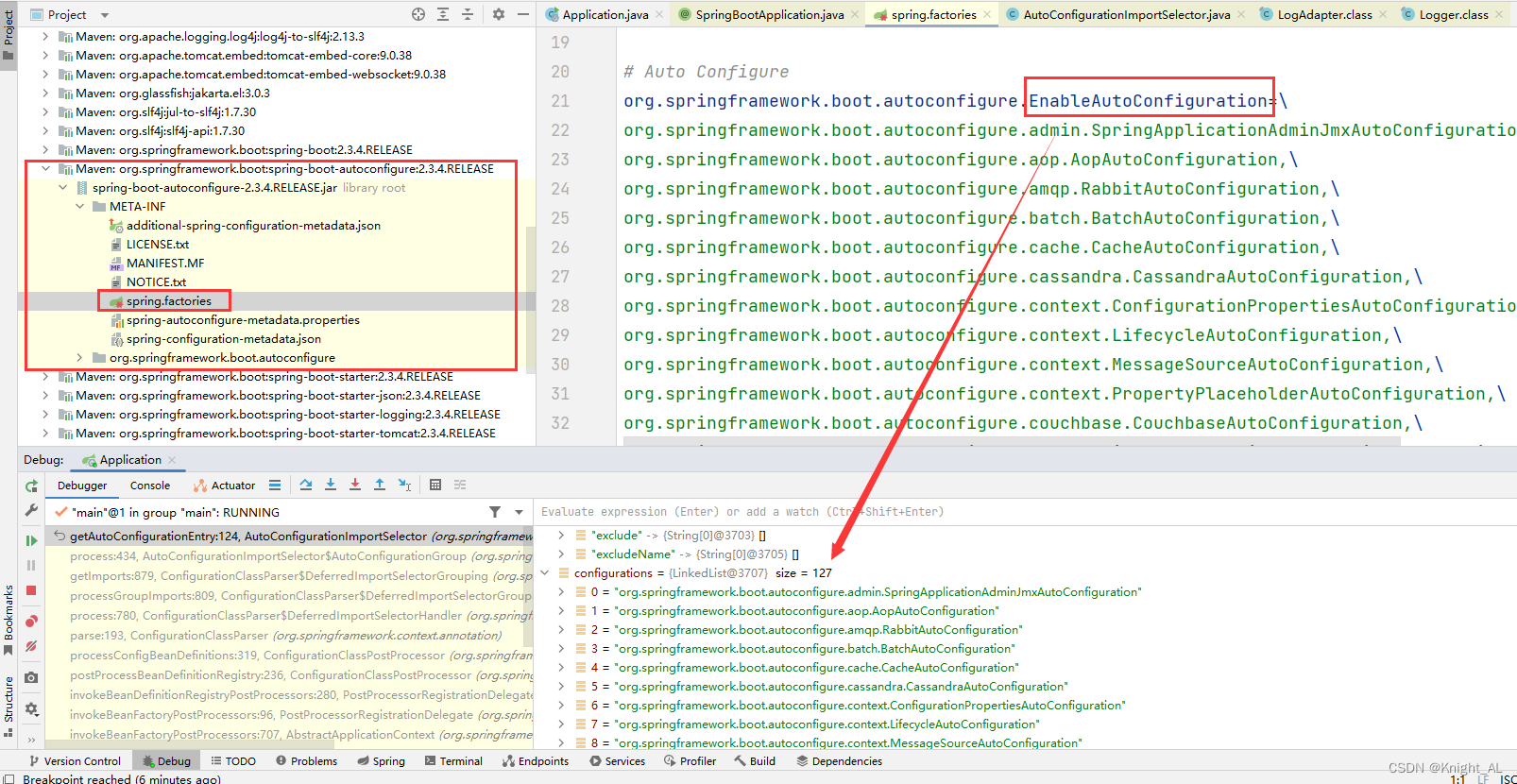The image size is (1517, 784).
Task: Close the Application debug session tab
Action: [172, 460]
